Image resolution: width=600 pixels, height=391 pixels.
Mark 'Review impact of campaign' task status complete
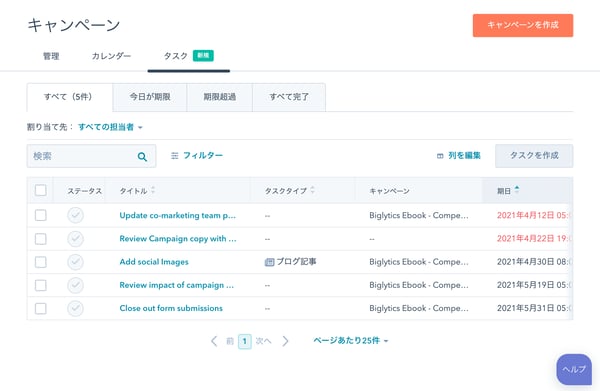tap(75, 285)
